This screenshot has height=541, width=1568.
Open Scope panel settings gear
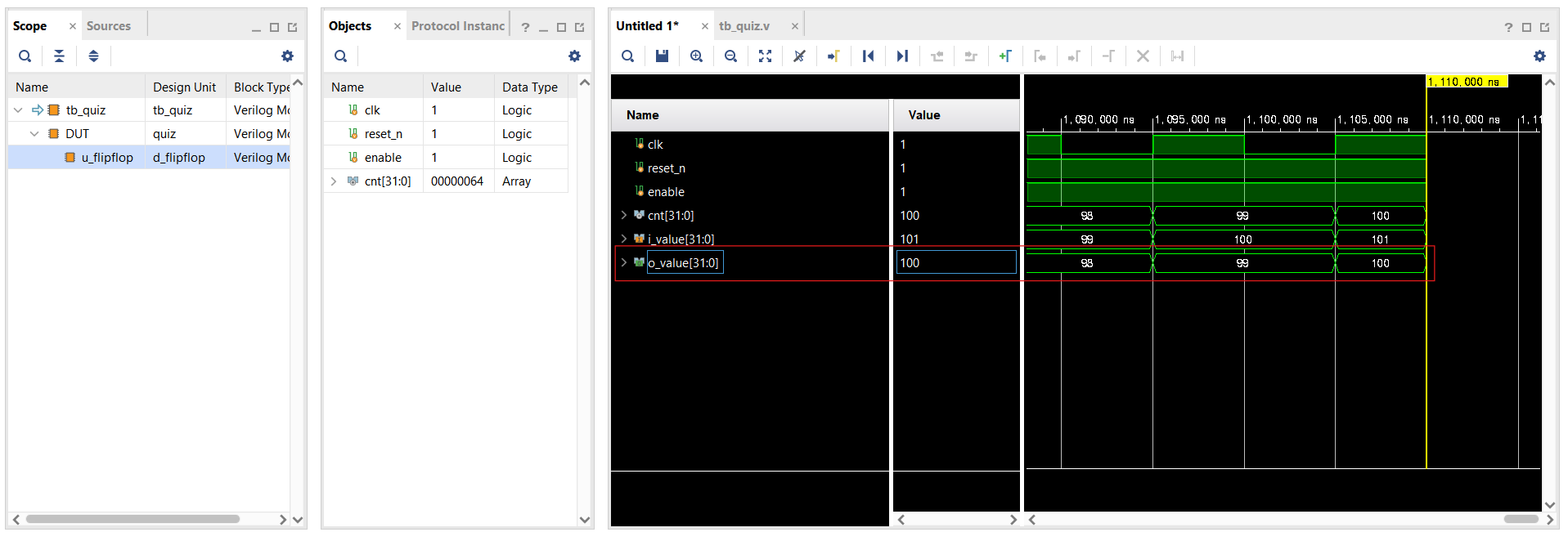click(x=287, y=56)
